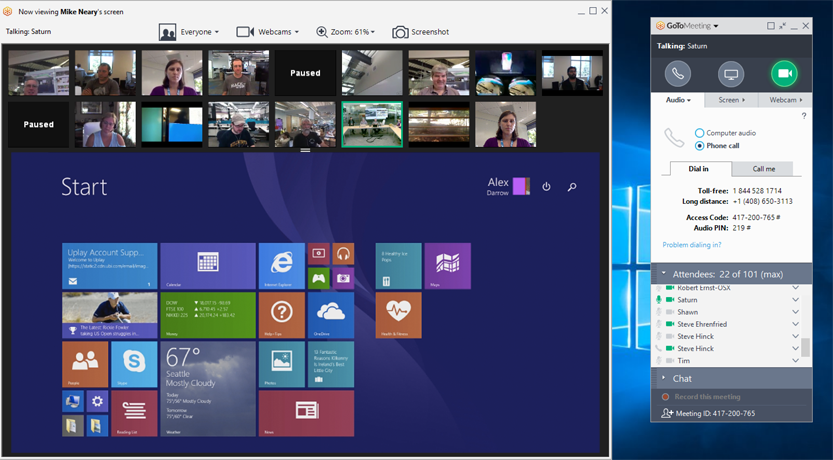Click the control panel grid-view window icon

771,25
